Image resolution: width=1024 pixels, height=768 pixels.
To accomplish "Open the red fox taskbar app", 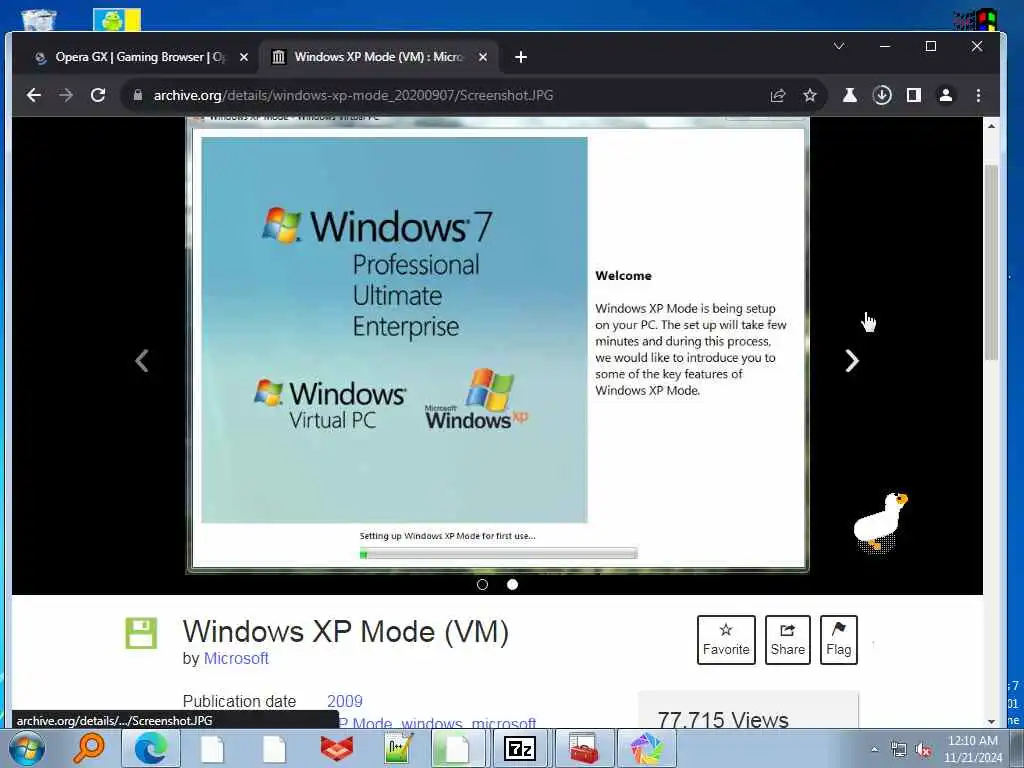I will (337, 748).
